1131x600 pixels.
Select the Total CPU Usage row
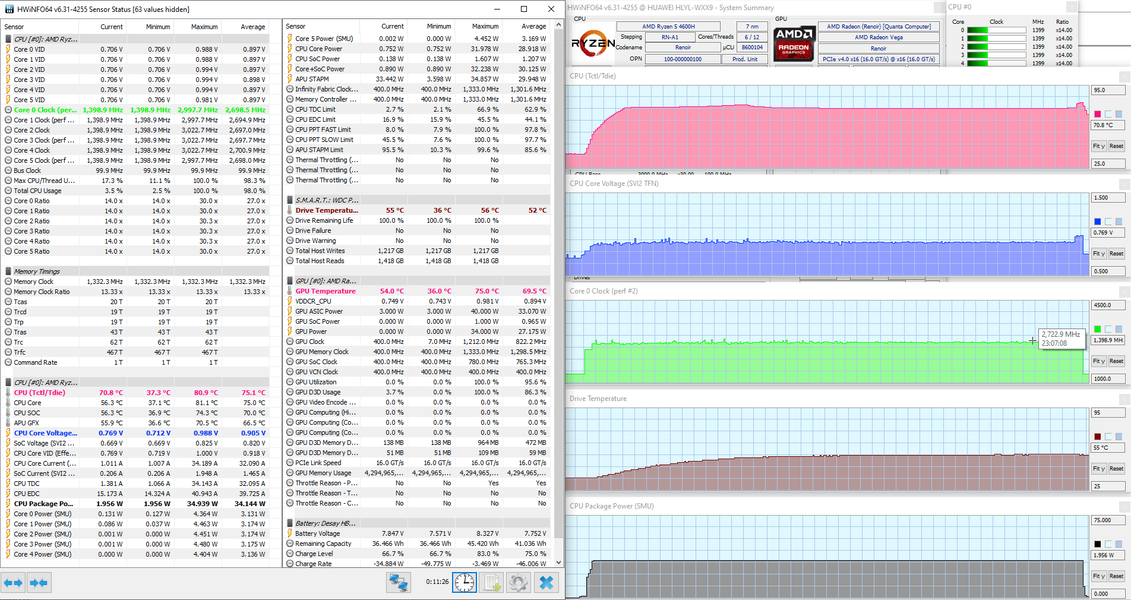pyautogui.click(x=136, y=191)
